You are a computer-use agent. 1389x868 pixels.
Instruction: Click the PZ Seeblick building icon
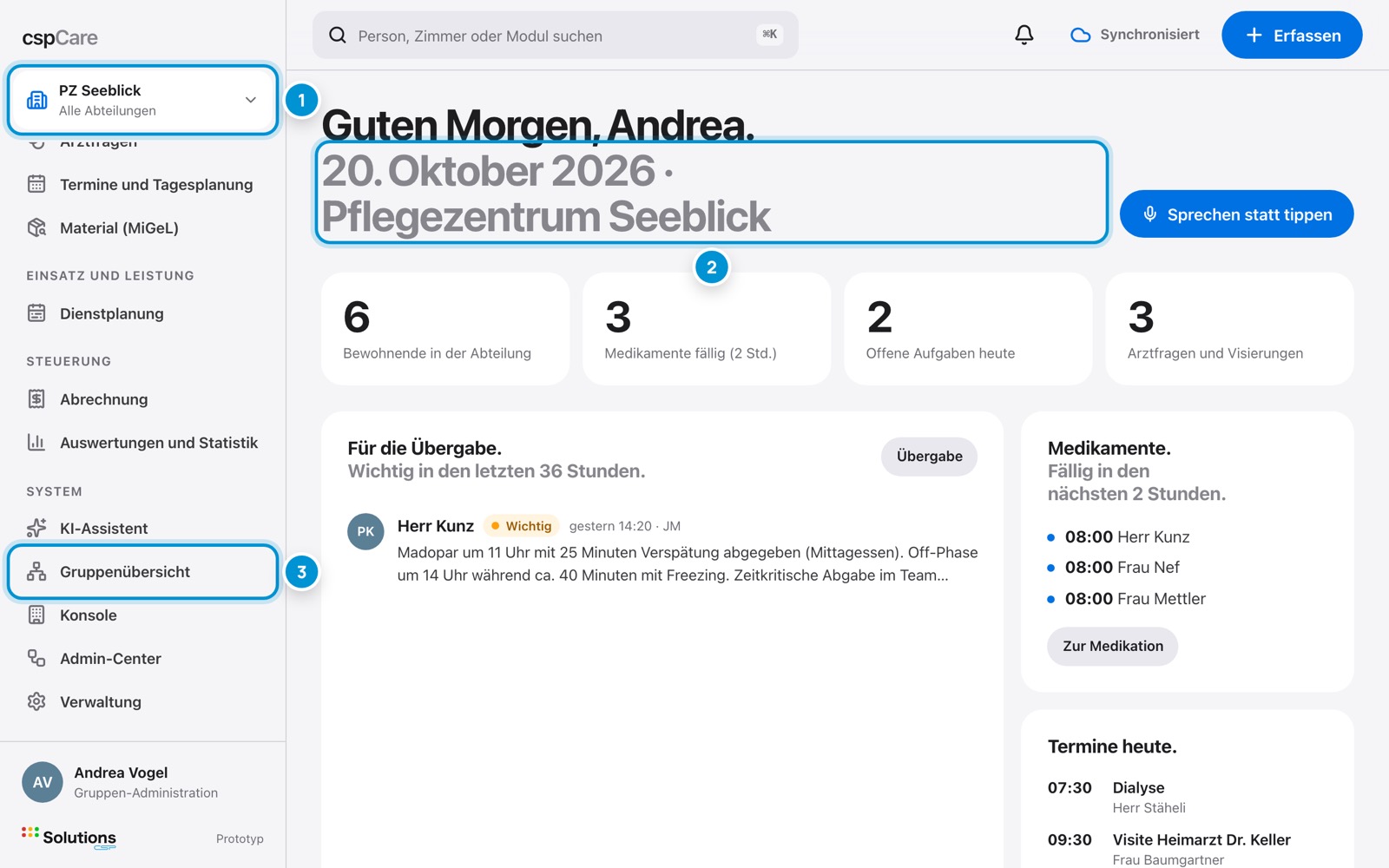(37, 100)
